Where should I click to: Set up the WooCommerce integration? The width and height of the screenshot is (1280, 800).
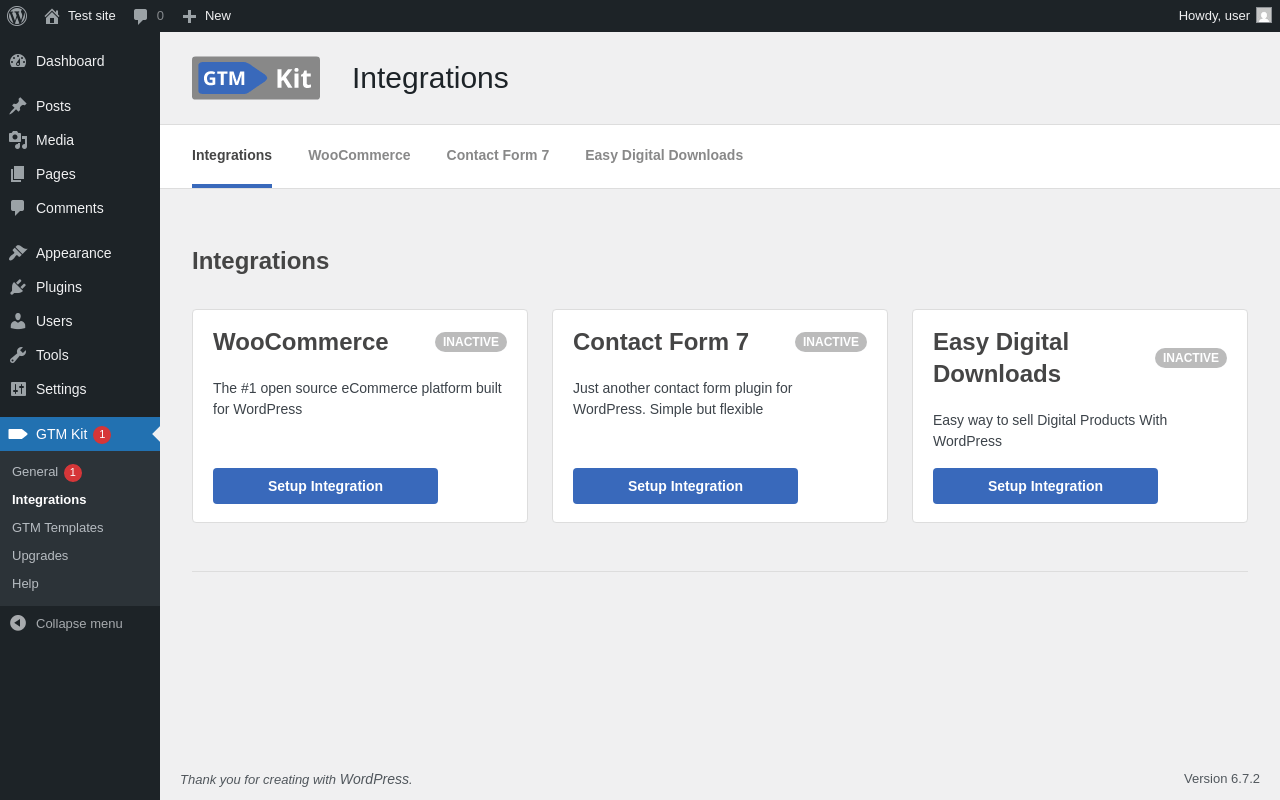pos(325,486)
